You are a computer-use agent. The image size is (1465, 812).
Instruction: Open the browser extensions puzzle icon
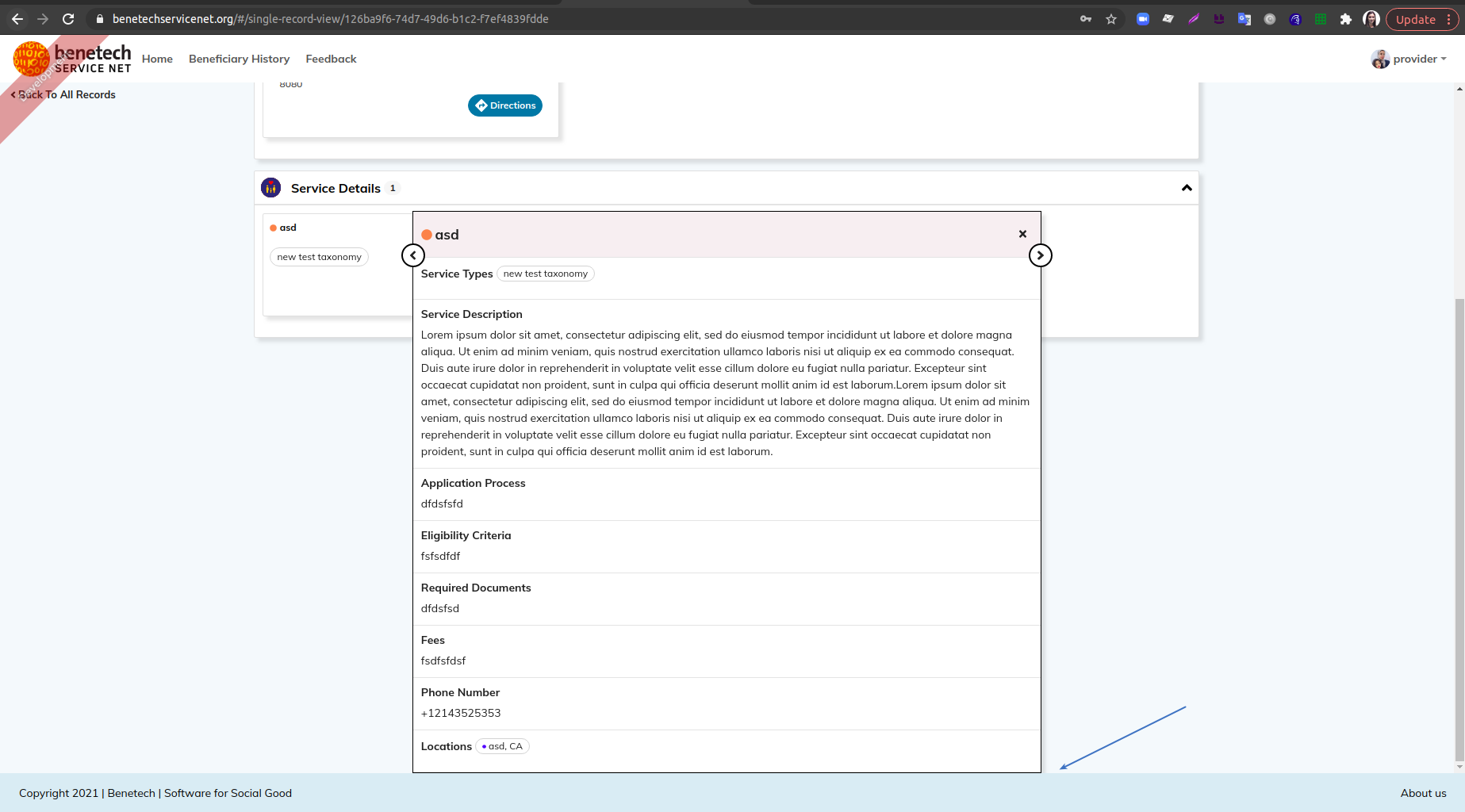[x=1346, y=18]
